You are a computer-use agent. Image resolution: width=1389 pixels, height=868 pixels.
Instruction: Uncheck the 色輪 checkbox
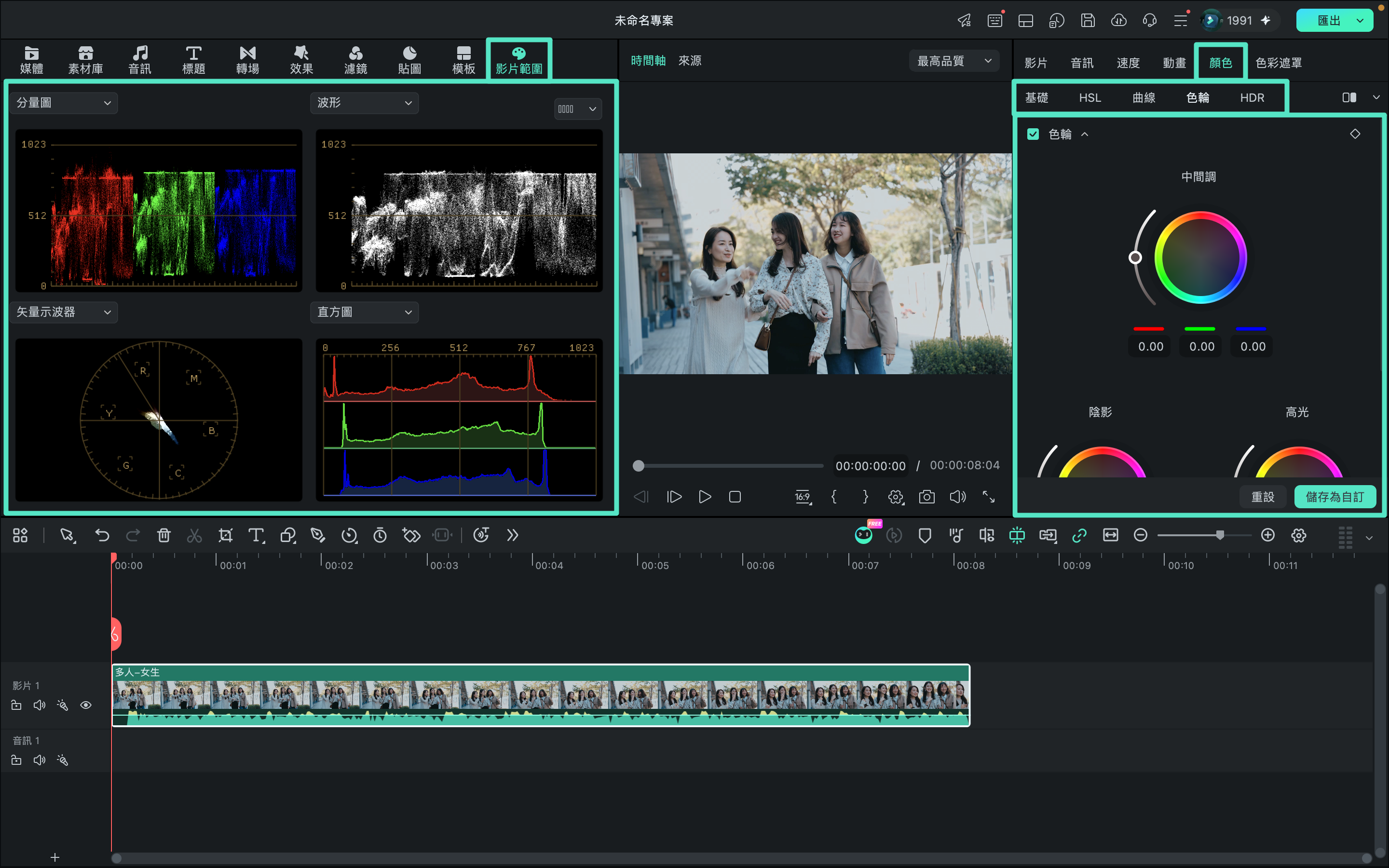(1033, 135)
